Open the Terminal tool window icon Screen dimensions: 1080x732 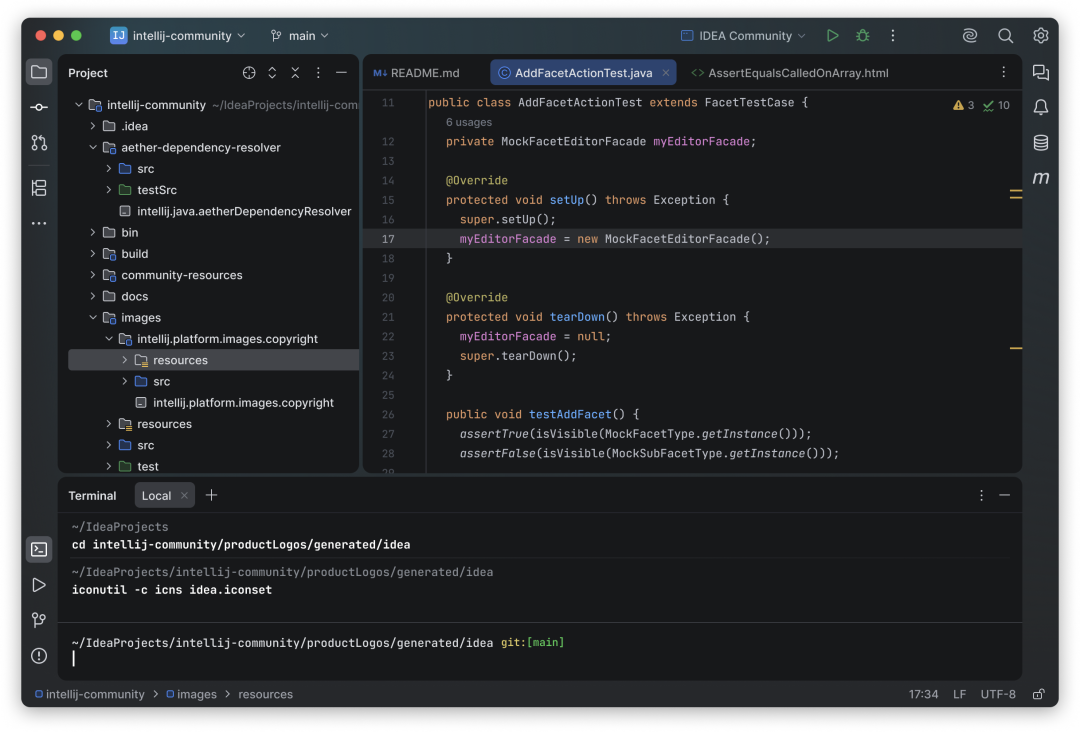pyautogui.click(x=39, y=549)
